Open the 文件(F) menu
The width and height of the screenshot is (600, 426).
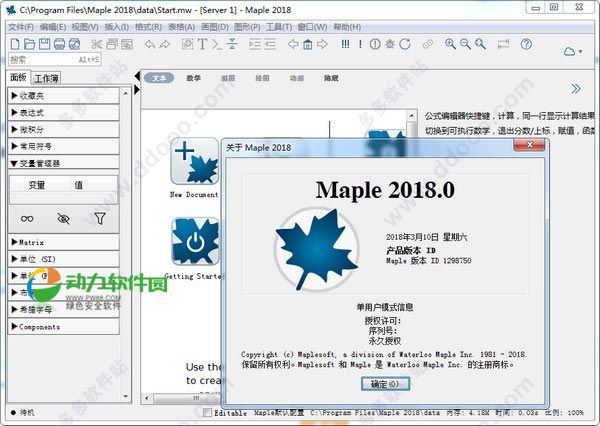[21, 27]
